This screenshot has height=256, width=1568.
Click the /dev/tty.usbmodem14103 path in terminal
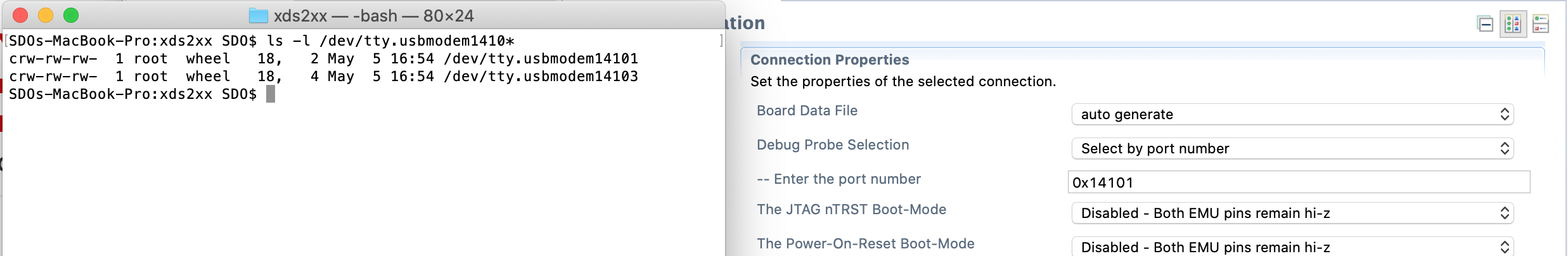(541, 77)
